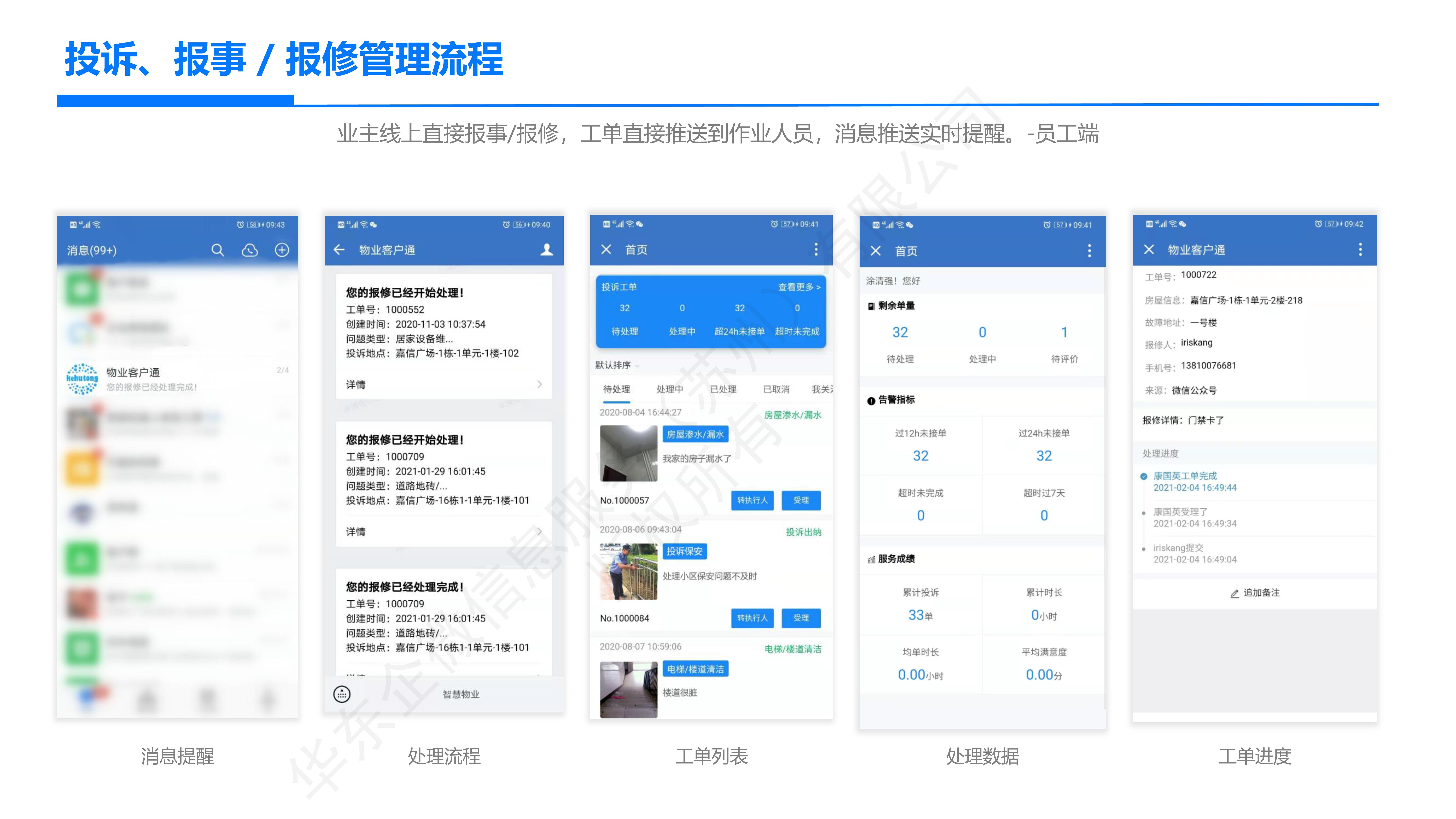Open the security guard photo thumbnail

(x=628, y=571)
